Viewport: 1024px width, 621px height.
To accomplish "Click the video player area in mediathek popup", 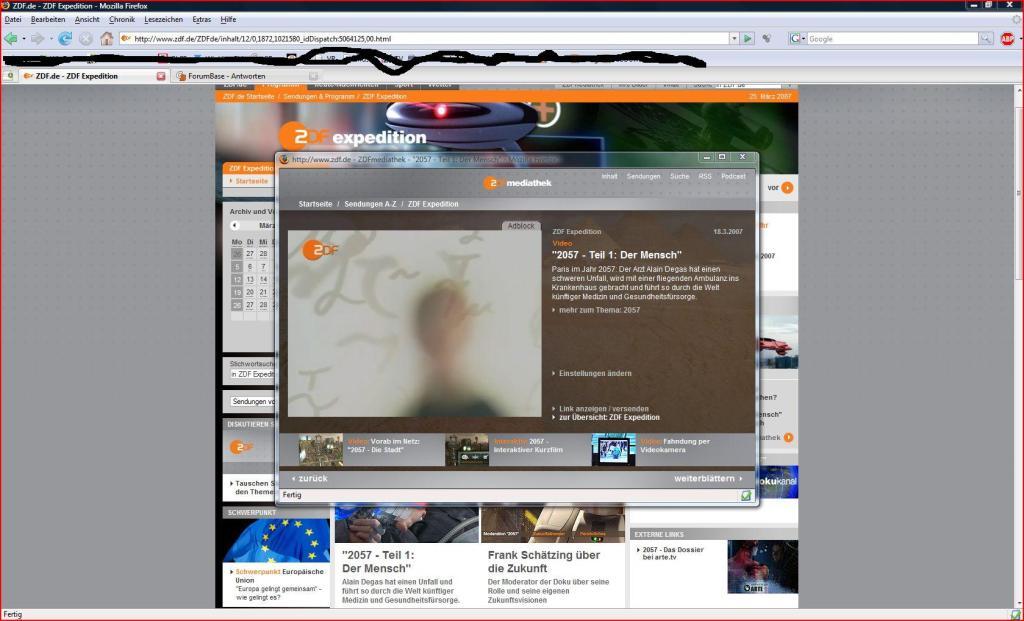I will click(415, 324).
